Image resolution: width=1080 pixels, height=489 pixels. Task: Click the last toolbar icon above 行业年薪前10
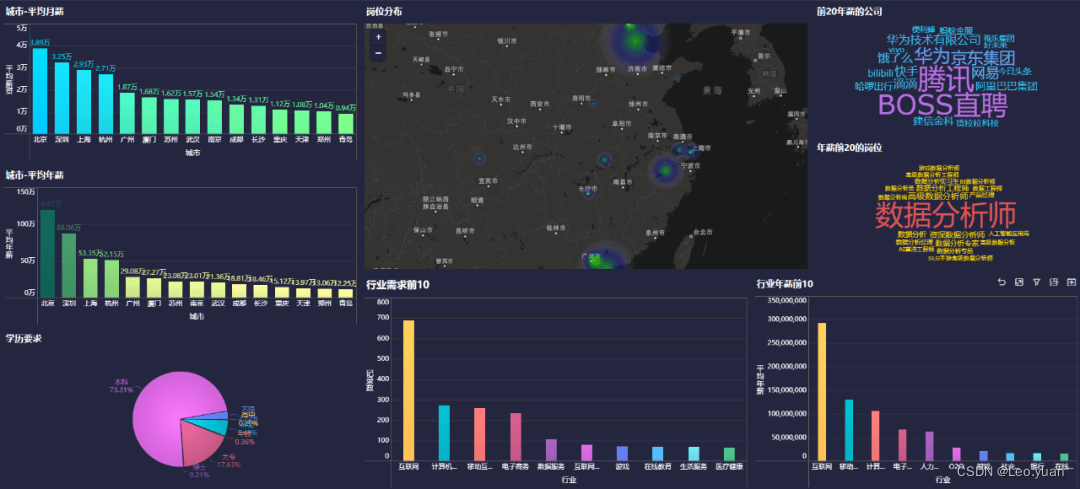tap(1070, 282)
